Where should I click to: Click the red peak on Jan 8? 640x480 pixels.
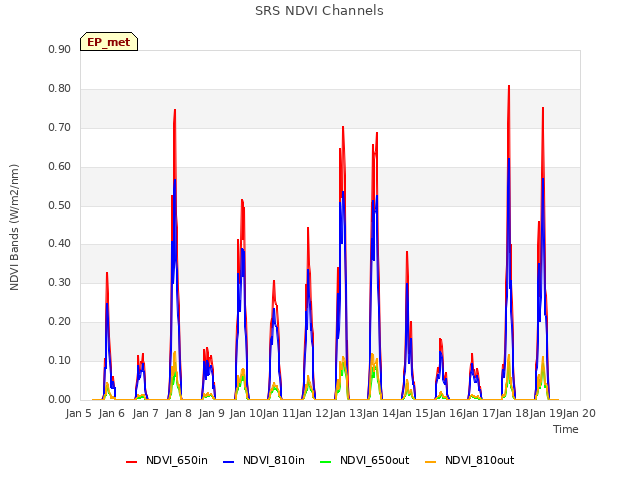click(175, 110)
